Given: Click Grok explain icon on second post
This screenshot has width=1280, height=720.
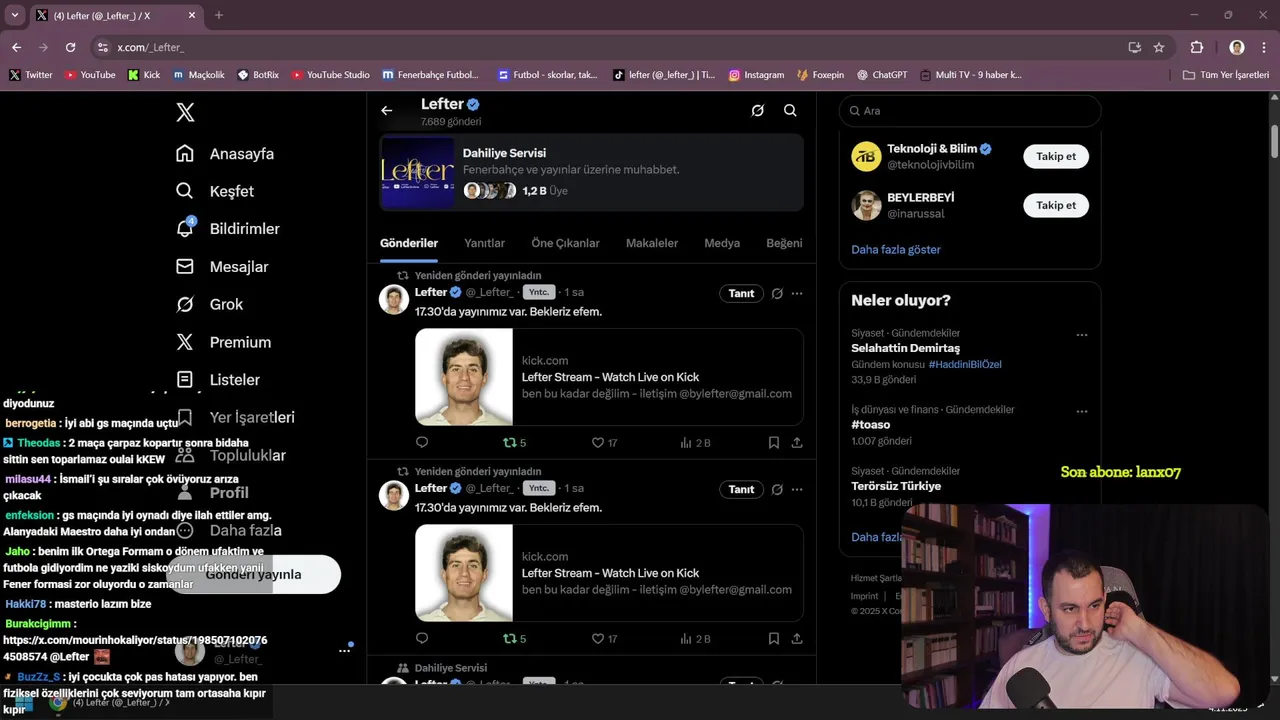Looking at the screenshot, I should tap(777, 489).
